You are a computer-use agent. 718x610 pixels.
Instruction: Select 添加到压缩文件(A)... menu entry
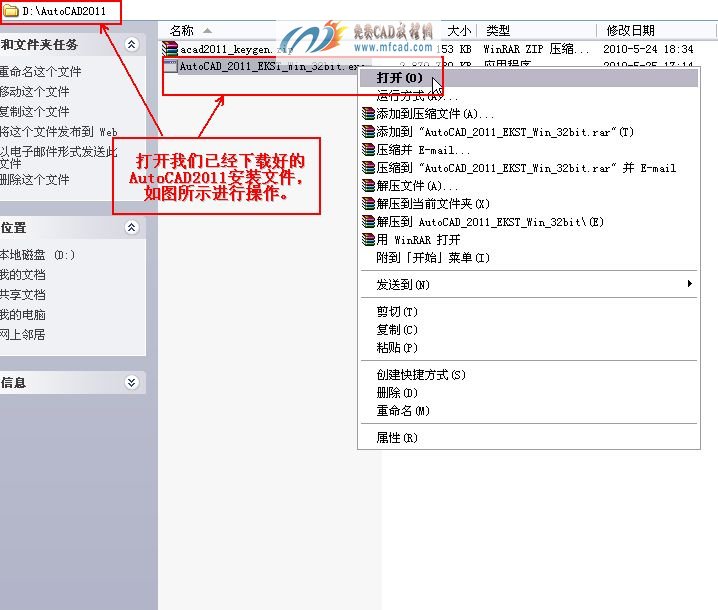click(x=529, y=114)
